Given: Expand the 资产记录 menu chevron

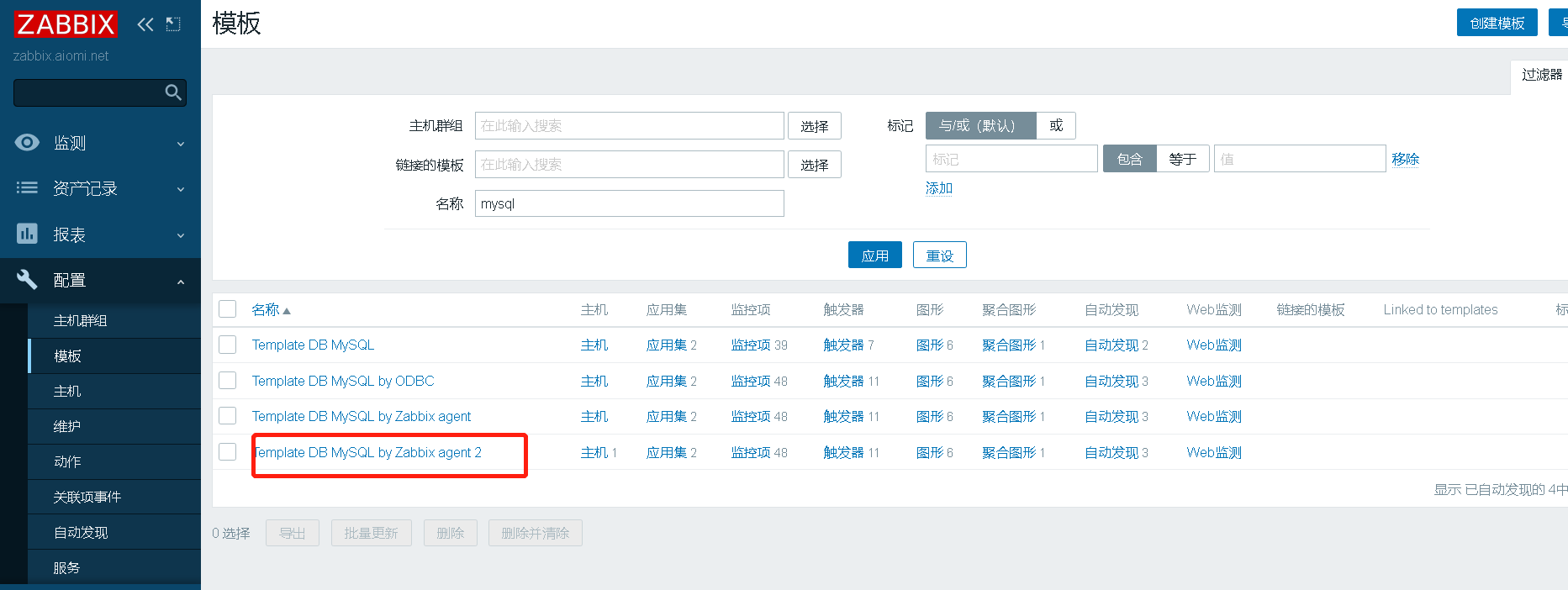Looking at the screenshot, I should coord(181,189).
